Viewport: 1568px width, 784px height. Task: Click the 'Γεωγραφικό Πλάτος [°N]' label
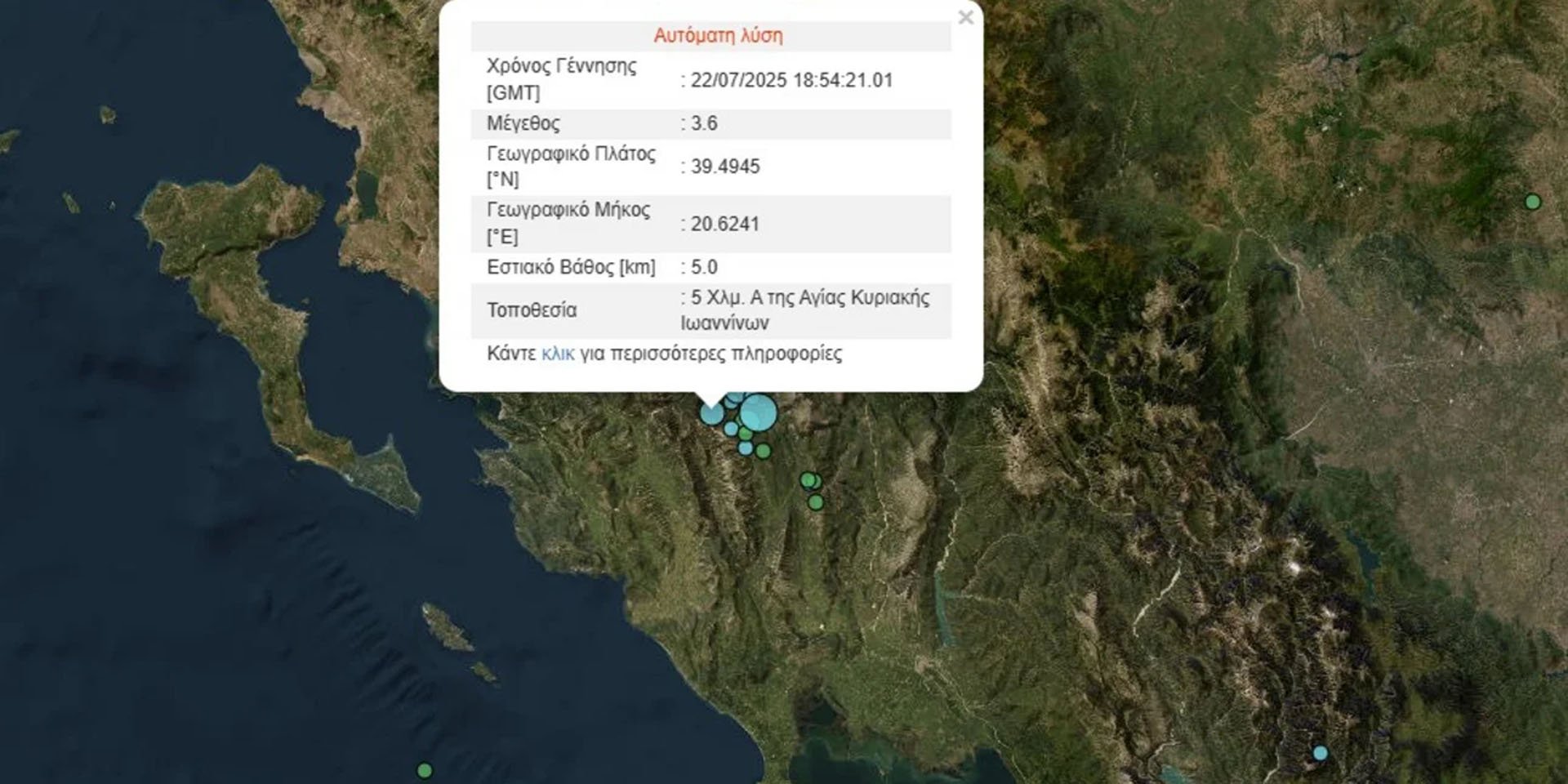coord(571,166)
